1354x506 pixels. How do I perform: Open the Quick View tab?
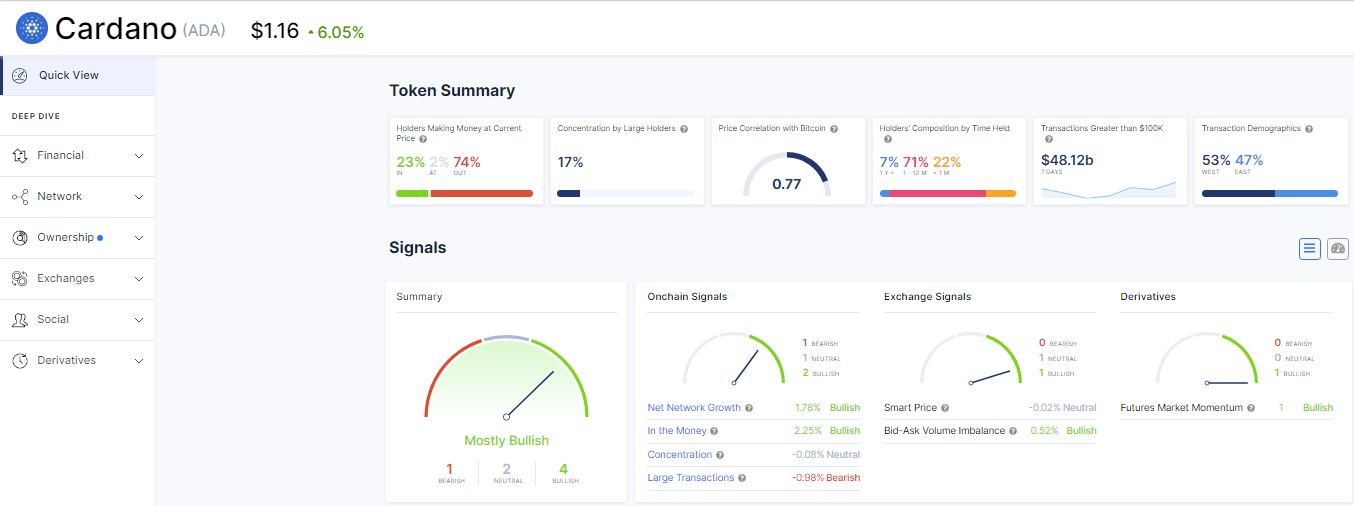tap(68, 75)
